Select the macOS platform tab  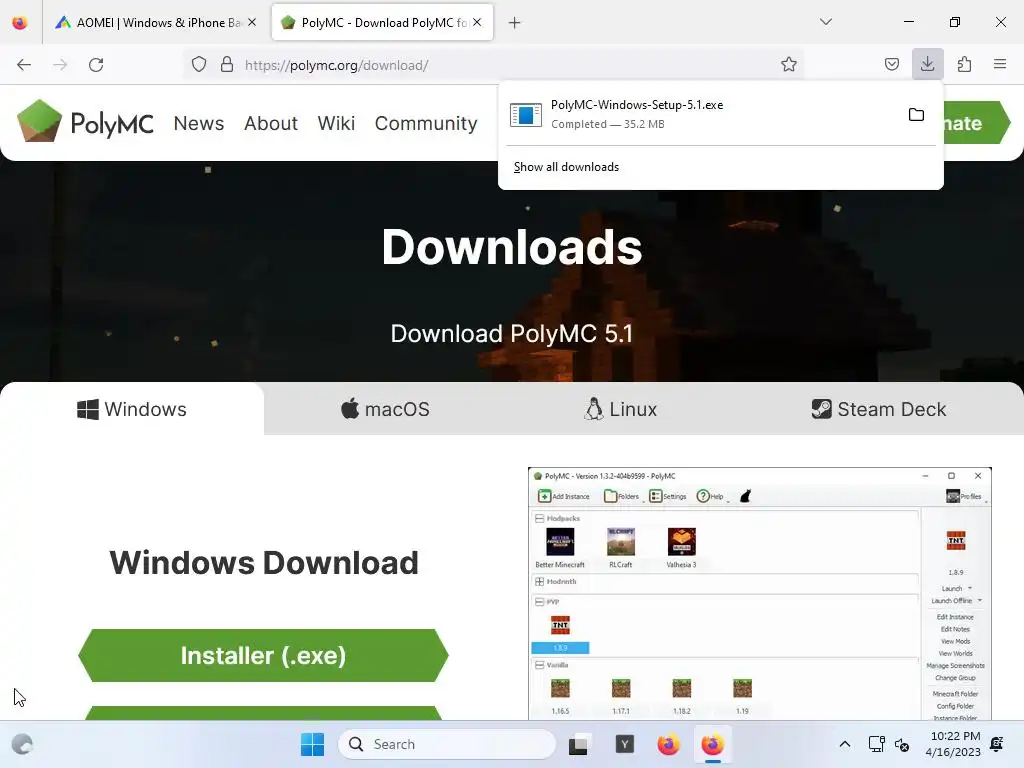click(x=385, y=409)
